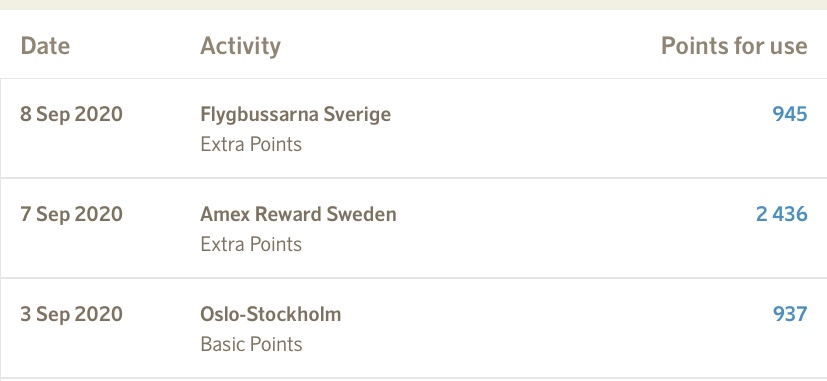Click the blank header space between Activity and Points

469,46
